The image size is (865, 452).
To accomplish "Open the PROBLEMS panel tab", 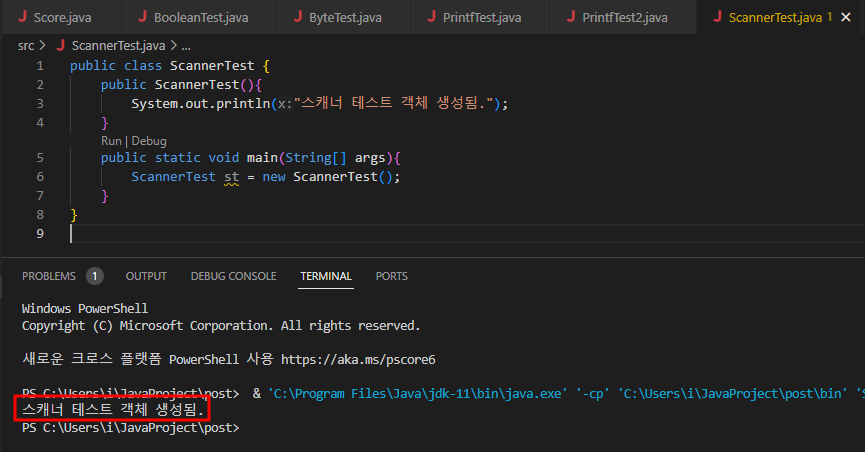I will pos(49,276).
